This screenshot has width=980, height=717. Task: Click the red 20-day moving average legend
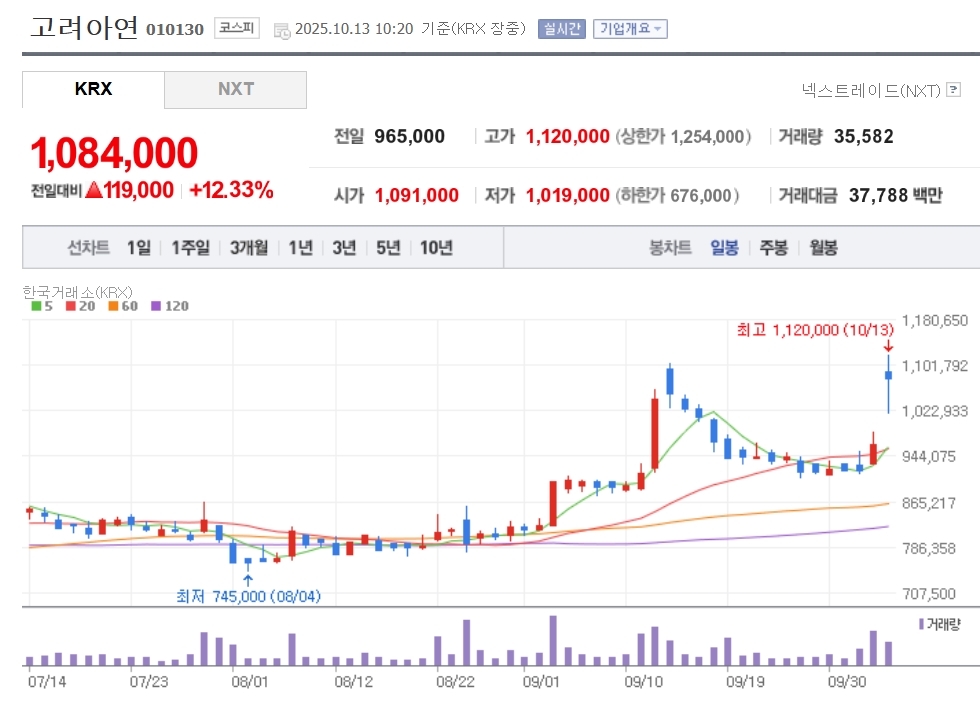81,306
